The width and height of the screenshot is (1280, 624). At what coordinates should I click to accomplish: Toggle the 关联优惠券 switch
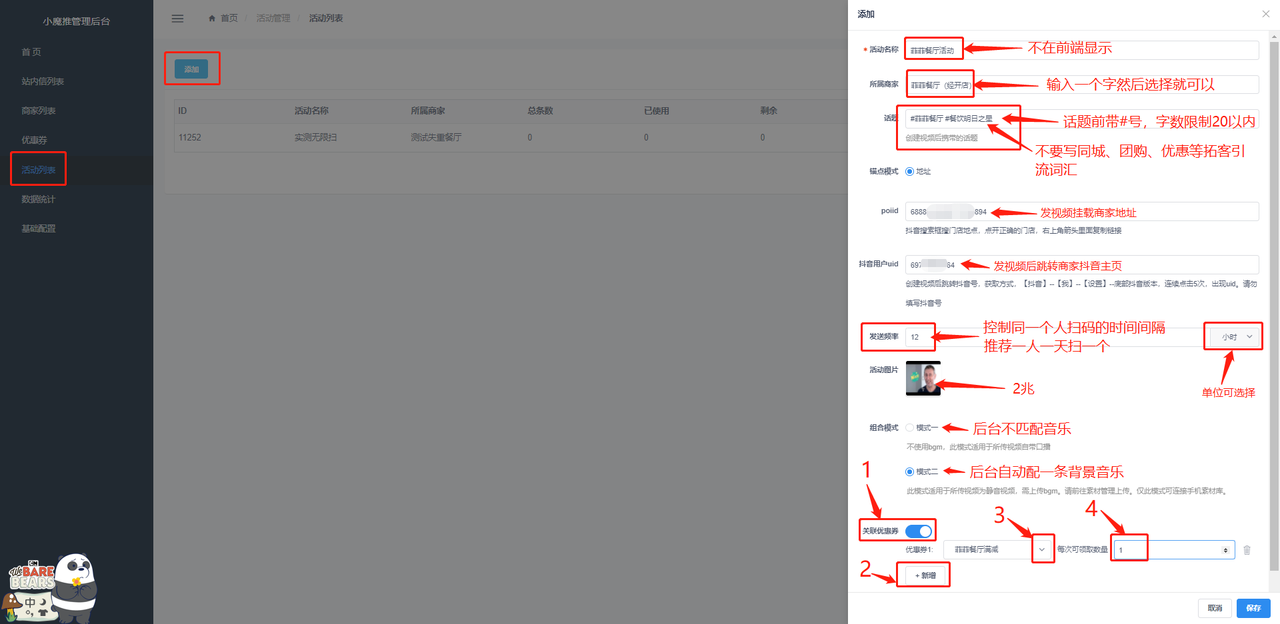click(918, 531)
